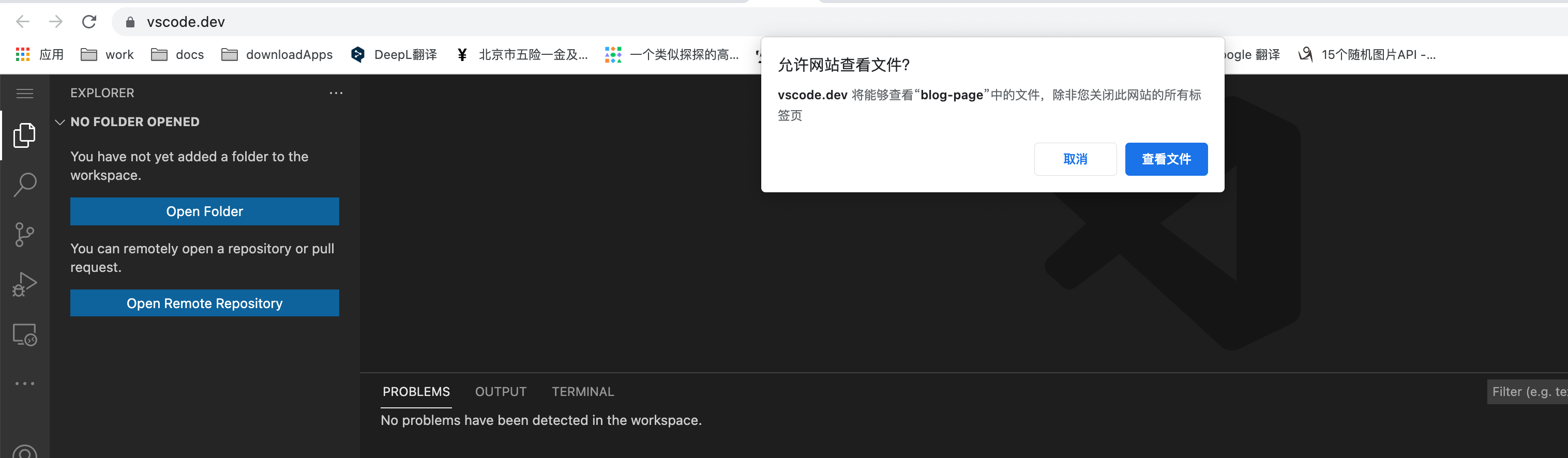Open the docs bookmarks folder

click(177, 55)
